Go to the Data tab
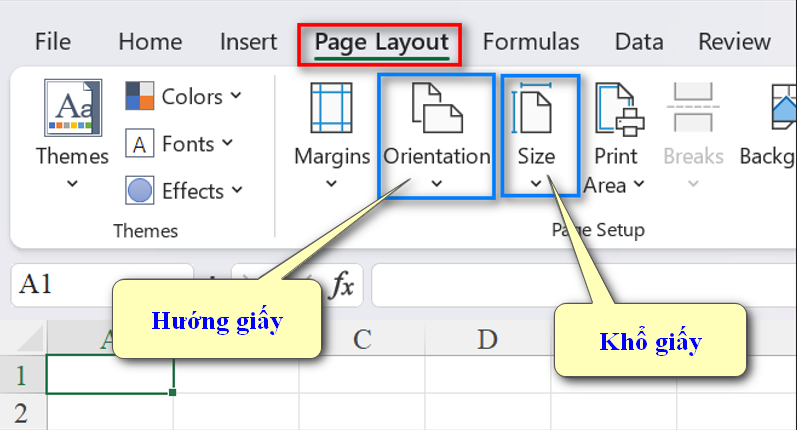 coord(639,42)
